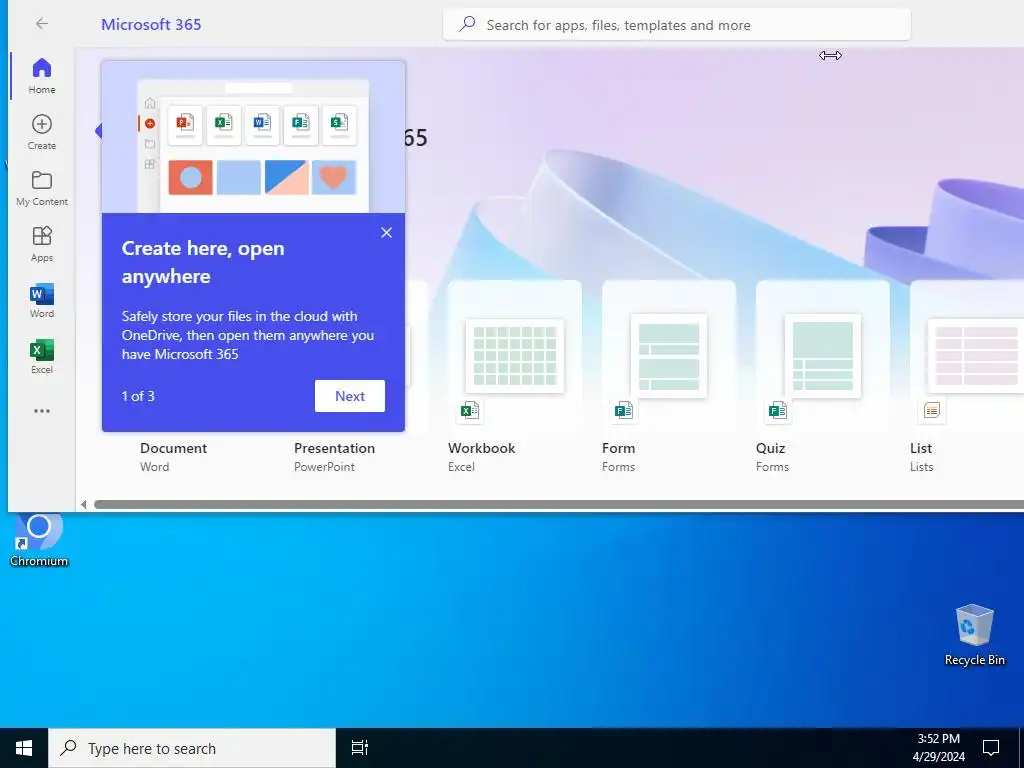The width and height of the screenshot is (1024, 768).
Task: Click the Lists icon on the List card
Action: tap(932, 410)
